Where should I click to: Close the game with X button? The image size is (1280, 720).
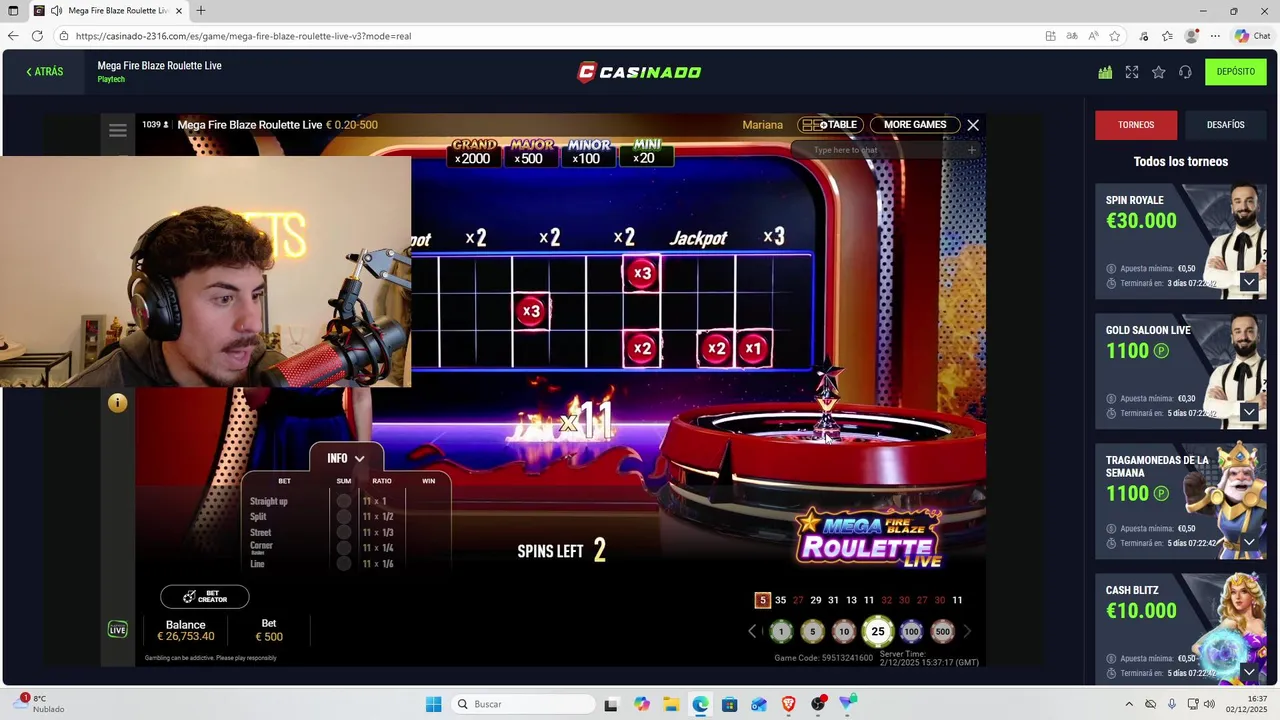tap(973, 125)
